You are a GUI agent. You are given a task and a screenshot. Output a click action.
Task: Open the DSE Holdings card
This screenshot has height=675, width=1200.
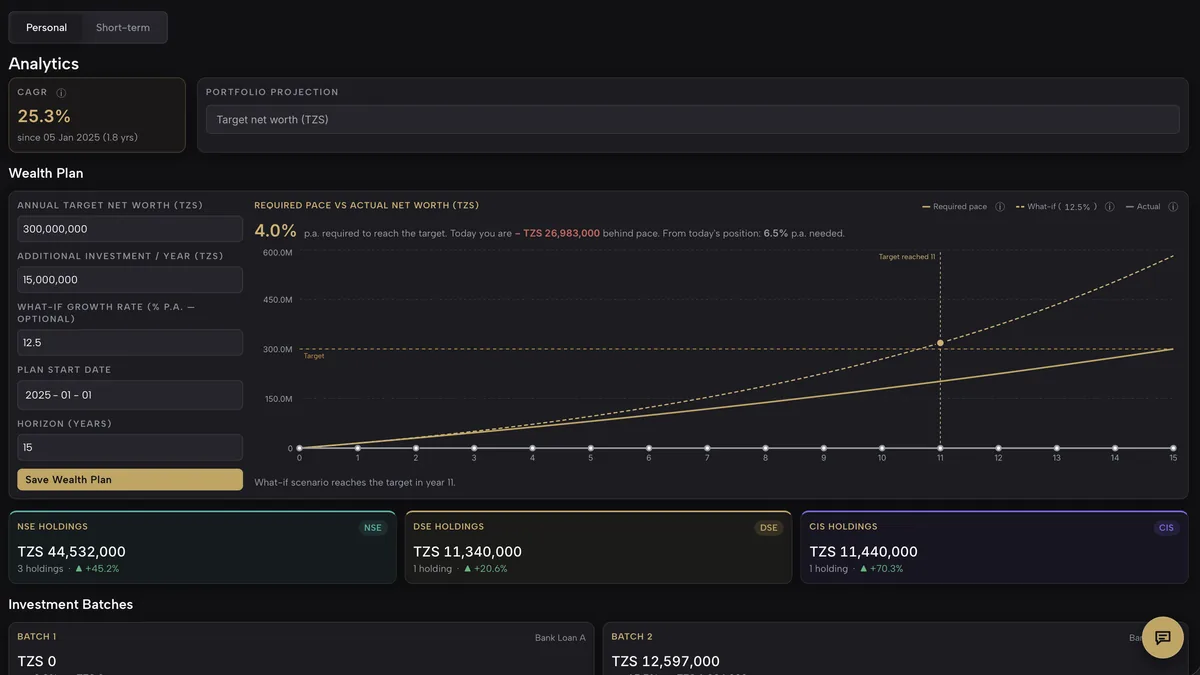coord(598,547)
